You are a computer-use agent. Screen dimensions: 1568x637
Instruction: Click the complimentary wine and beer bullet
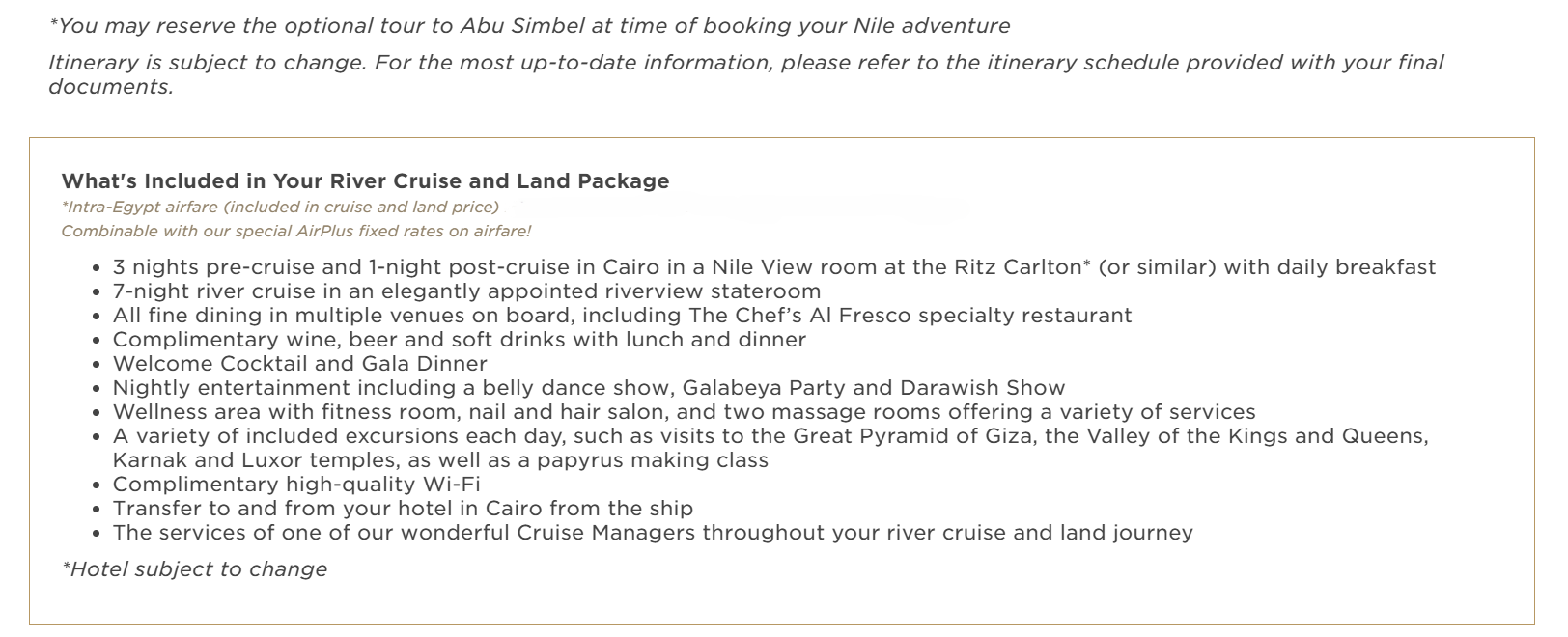pos(459,340)
